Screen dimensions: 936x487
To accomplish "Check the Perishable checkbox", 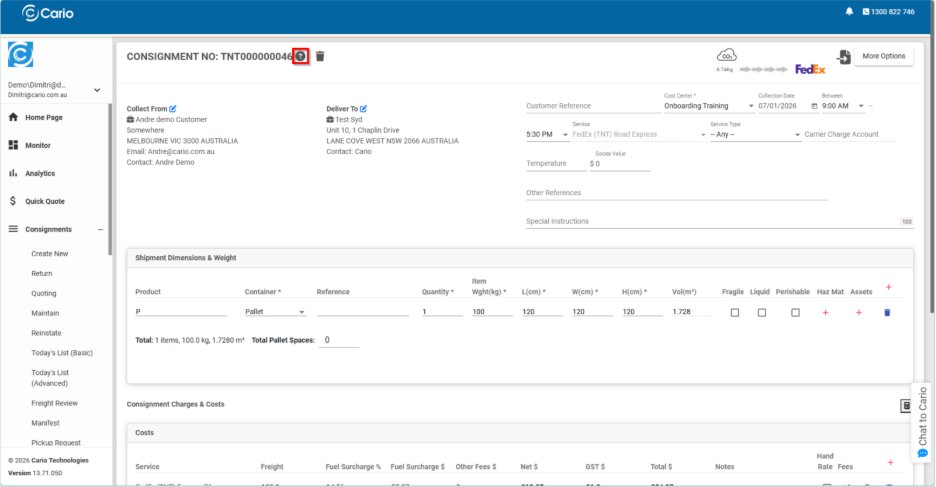I will (795, 313).
